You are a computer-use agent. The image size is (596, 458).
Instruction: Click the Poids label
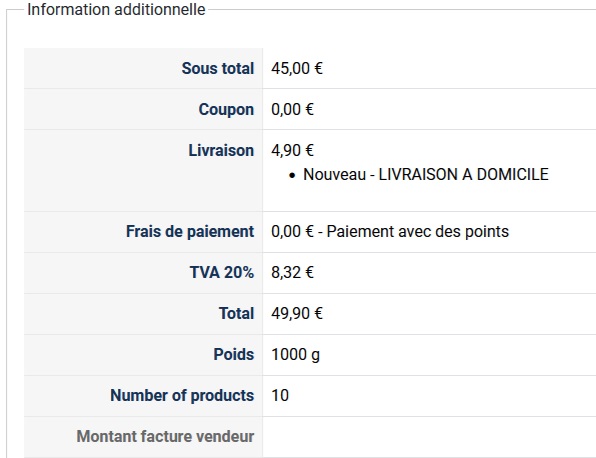234,354
